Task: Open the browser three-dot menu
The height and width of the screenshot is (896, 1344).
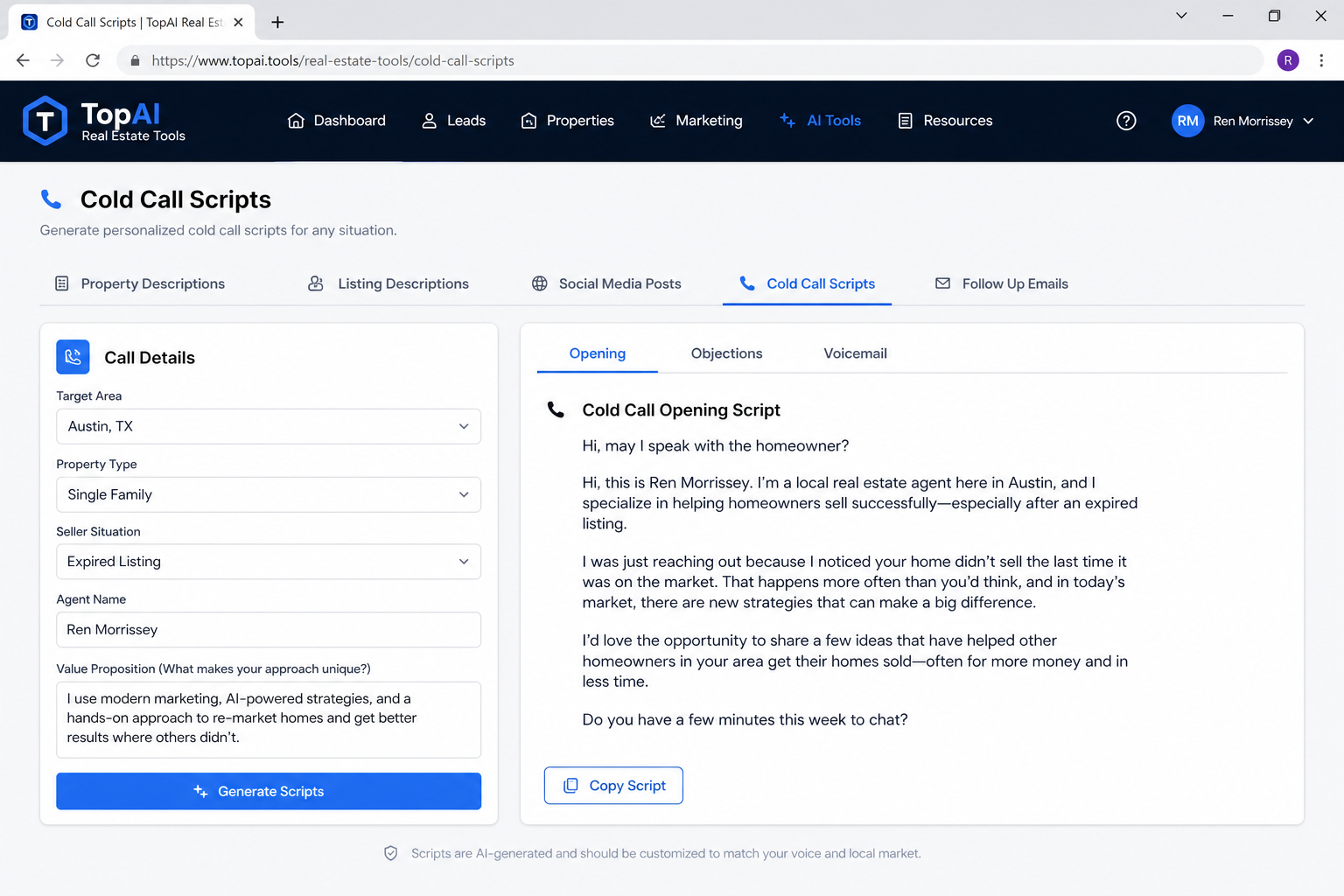Action: click(x=1321, y=60)
